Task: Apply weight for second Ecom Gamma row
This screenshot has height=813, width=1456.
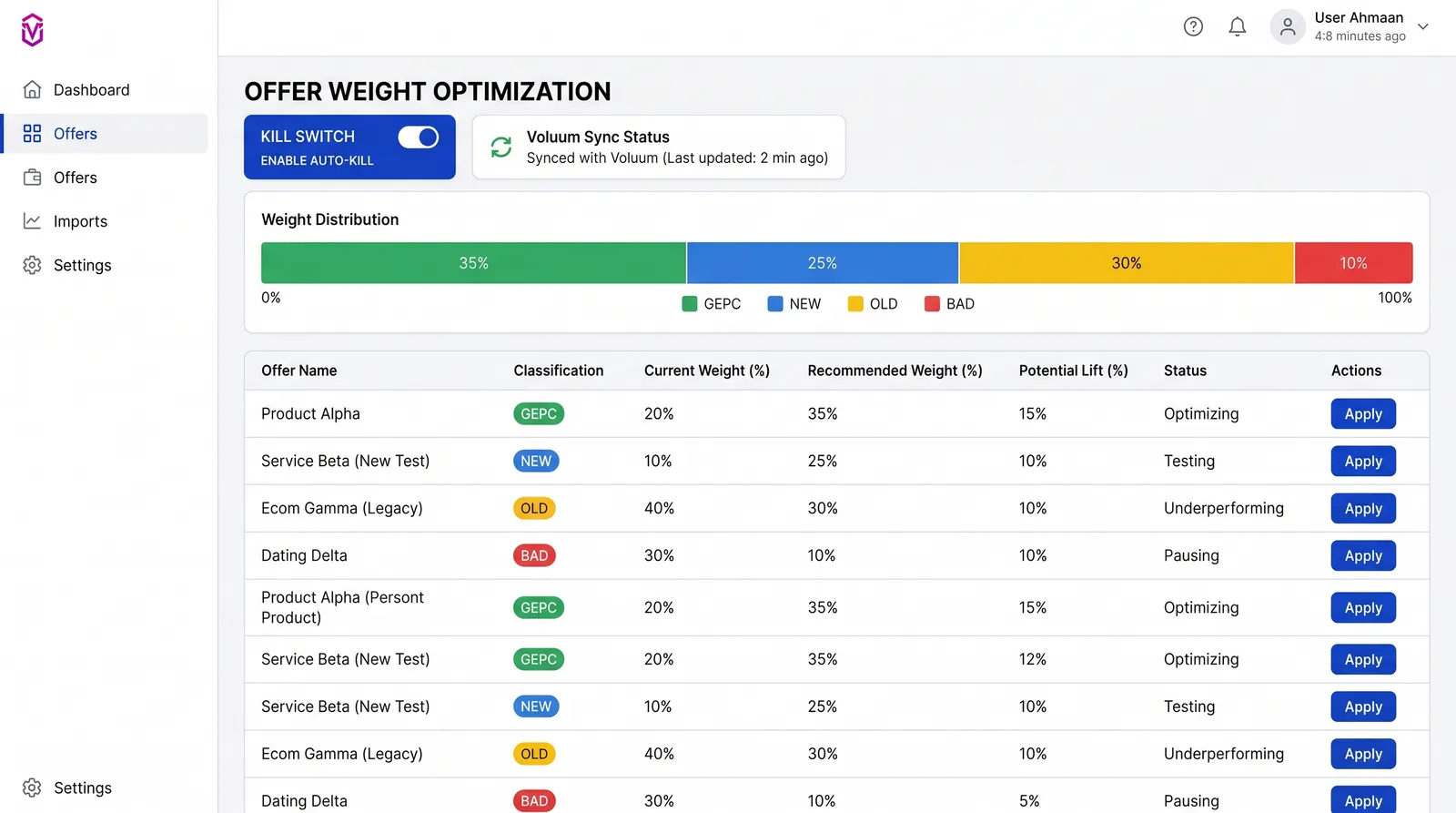Action: point(1363,754)
